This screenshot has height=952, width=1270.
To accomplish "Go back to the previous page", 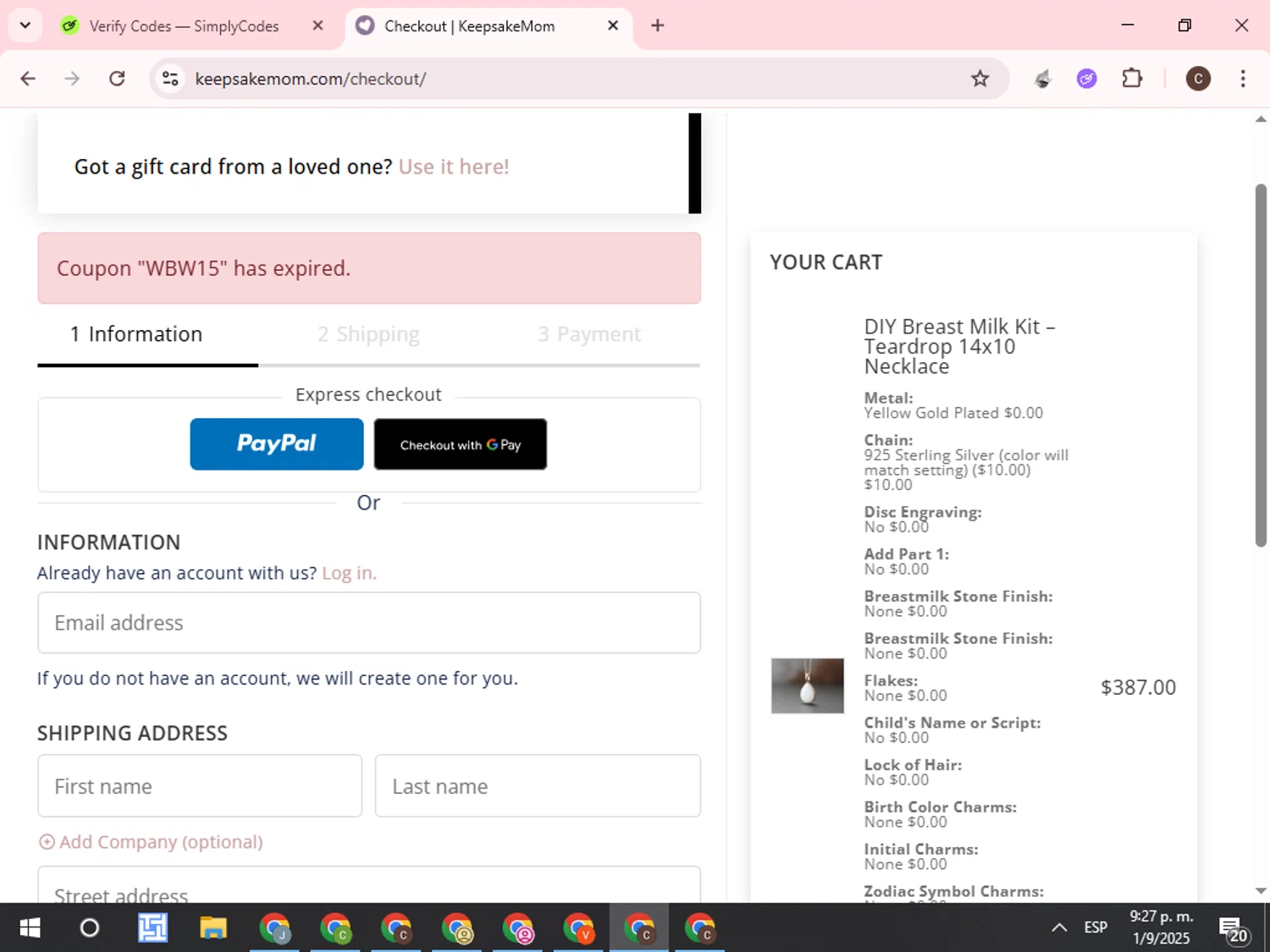I will [28, 79].
